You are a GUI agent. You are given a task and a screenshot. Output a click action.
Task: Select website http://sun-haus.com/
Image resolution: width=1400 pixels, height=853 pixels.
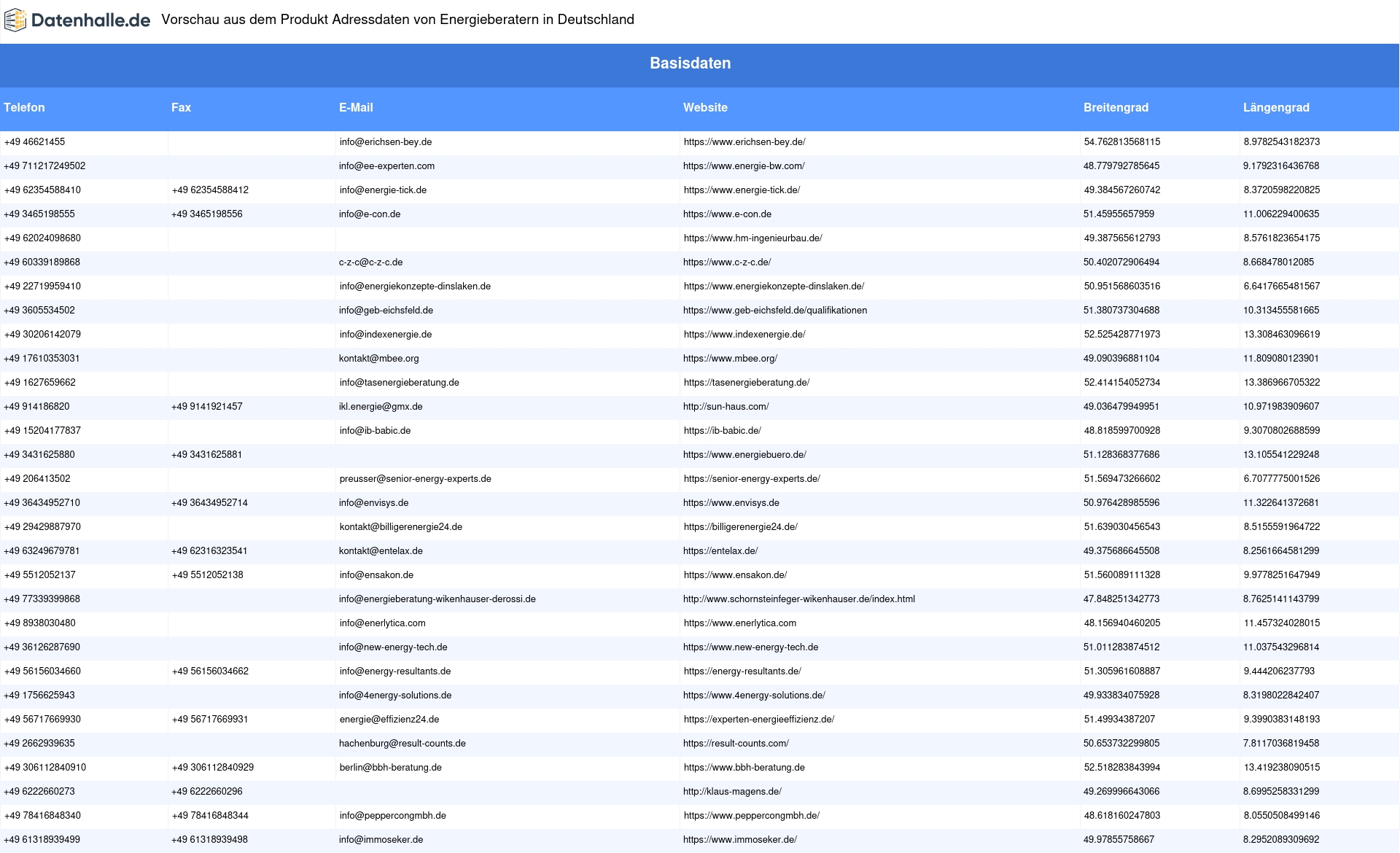[x=726, y=407]
